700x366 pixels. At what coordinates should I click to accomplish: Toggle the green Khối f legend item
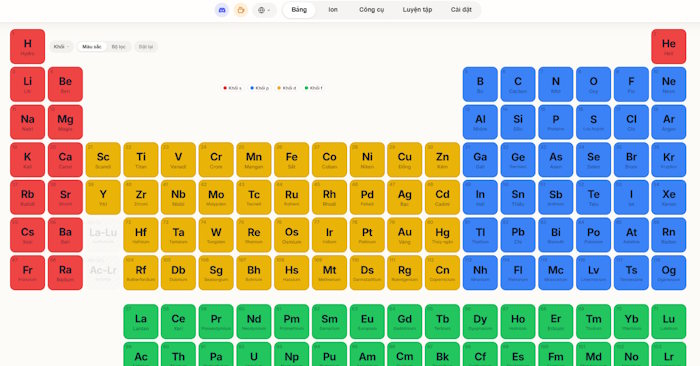313,88
